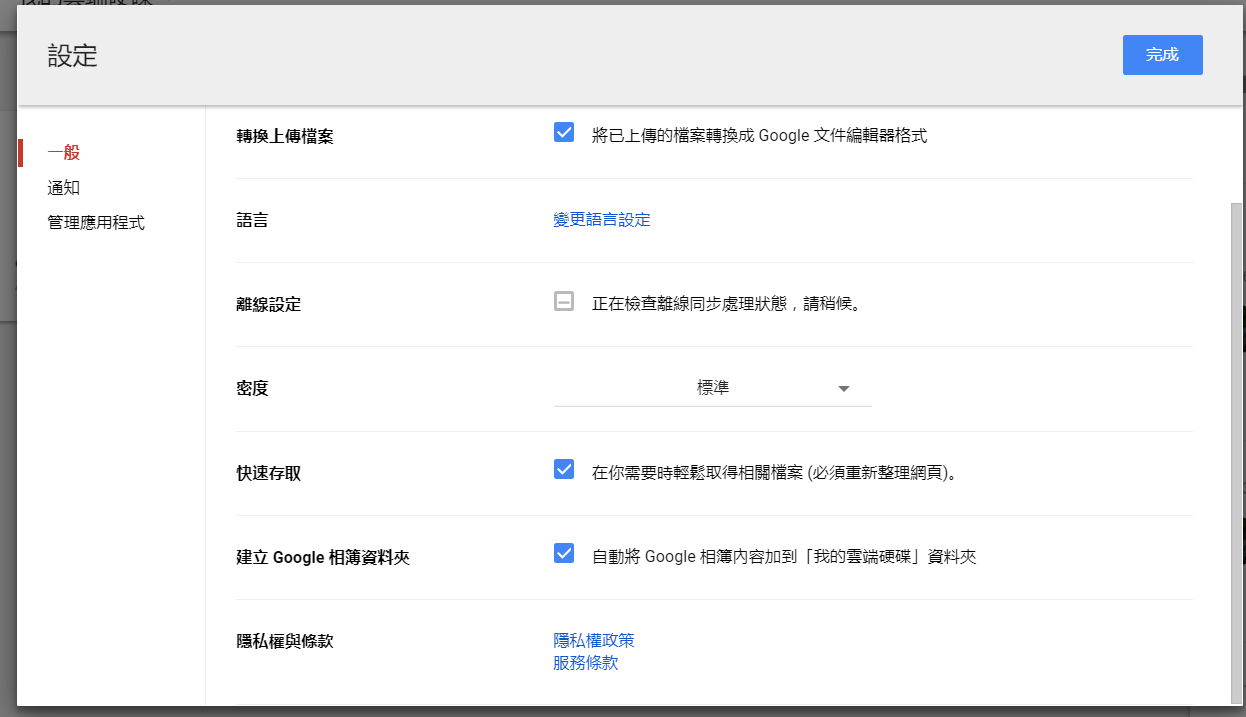Open the 變更語言設定 link
The width and height of the screenshot is (1246, 717).
(602, 220)
